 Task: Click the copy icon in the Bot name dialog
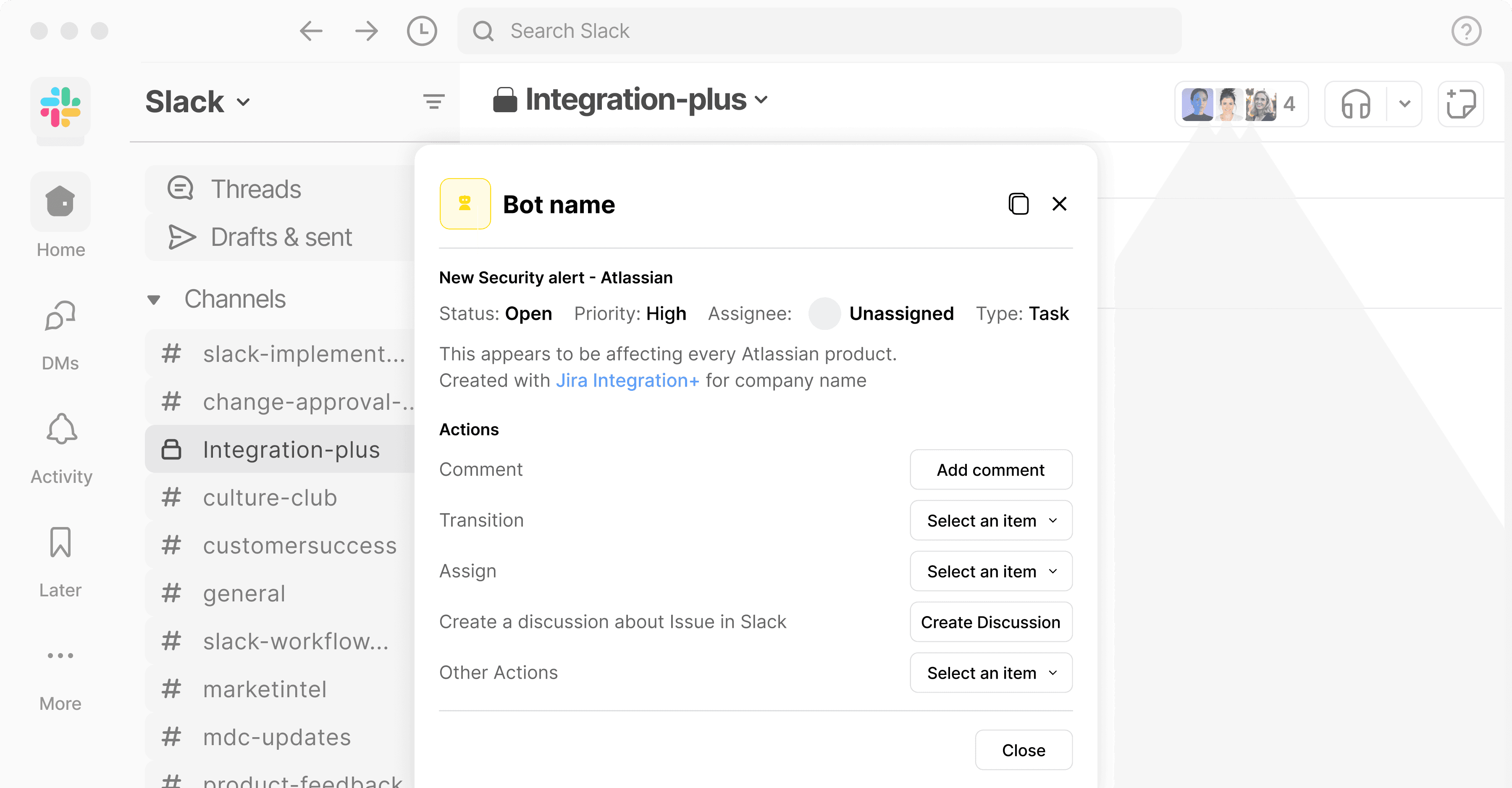click(1018, 204)
